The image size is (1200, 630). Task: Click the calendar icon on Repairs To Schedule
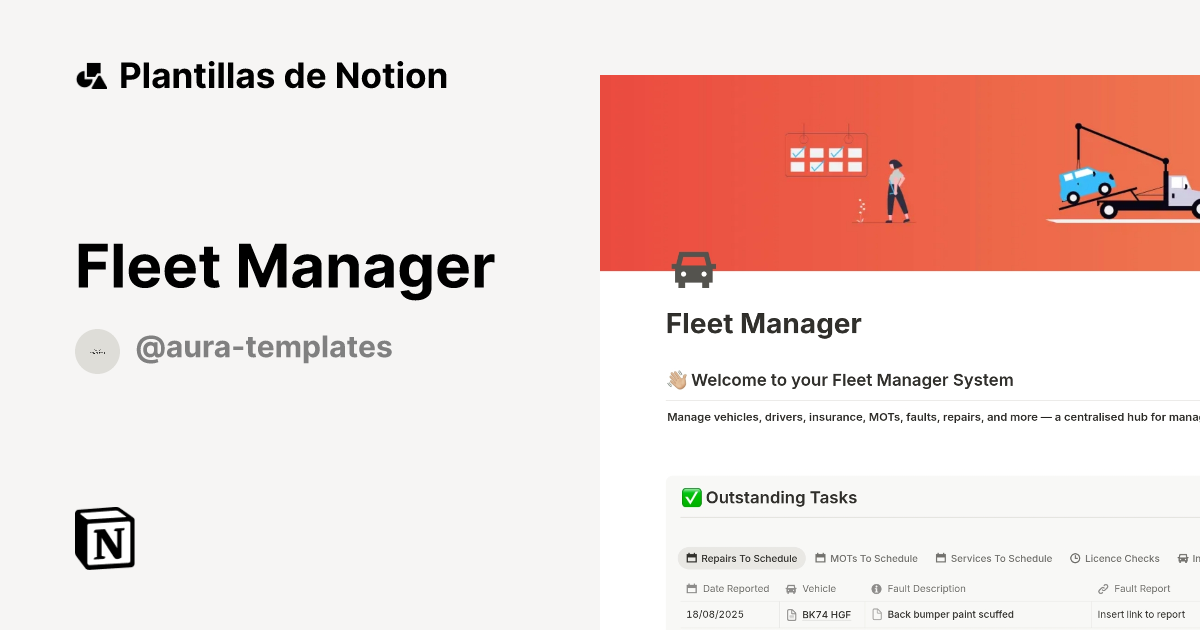690,558
